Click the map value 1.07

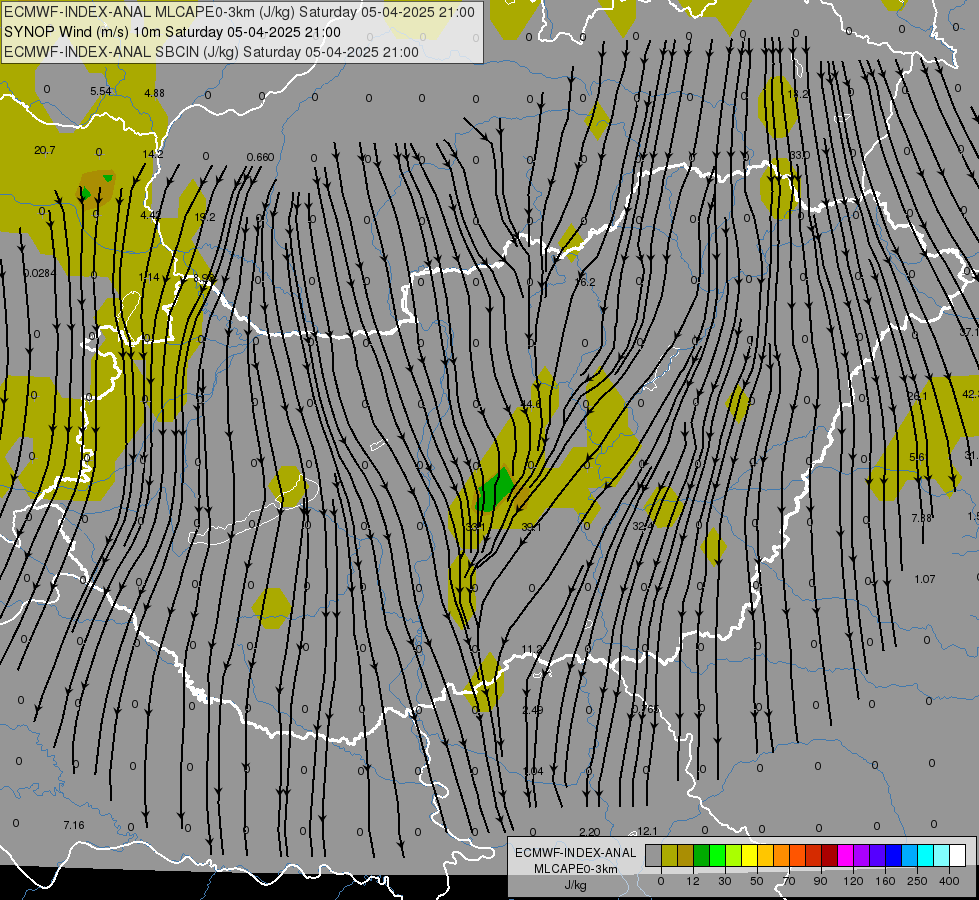click(925, 580)
